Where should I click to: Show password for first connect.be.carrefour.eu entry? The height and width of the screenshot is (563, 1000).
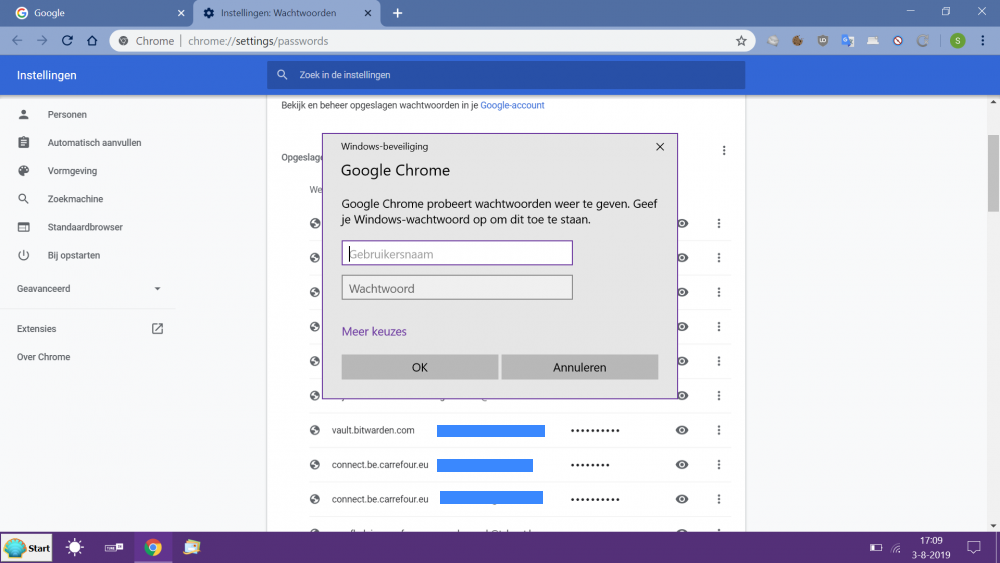682,465
